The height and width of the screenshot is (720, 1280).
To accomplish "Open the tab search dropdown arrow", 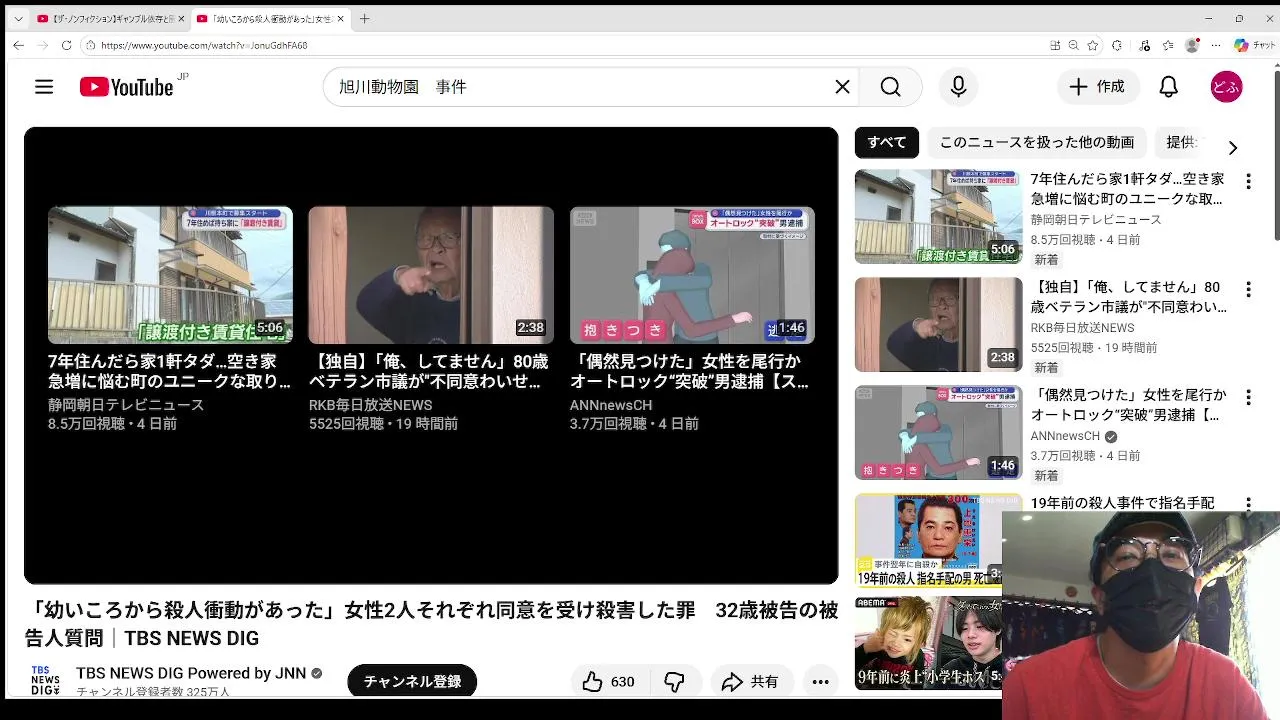I will click(18, 18).
